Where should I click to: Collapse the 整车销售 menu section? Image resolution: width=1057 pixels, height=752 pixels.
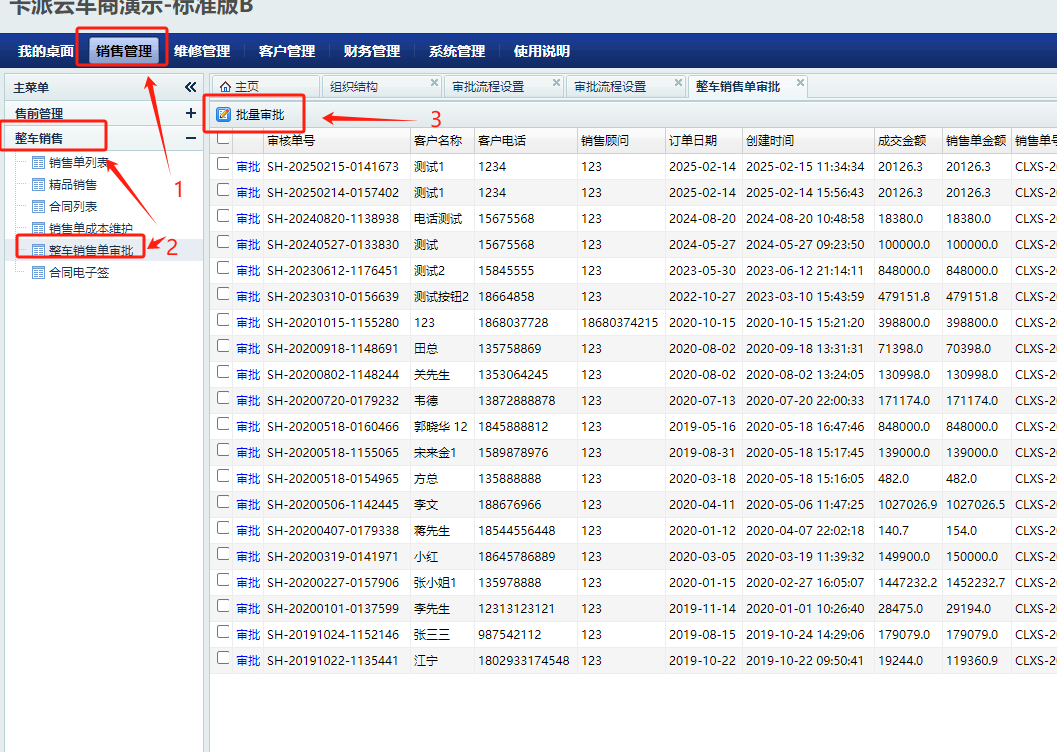(x=190, y=138)
